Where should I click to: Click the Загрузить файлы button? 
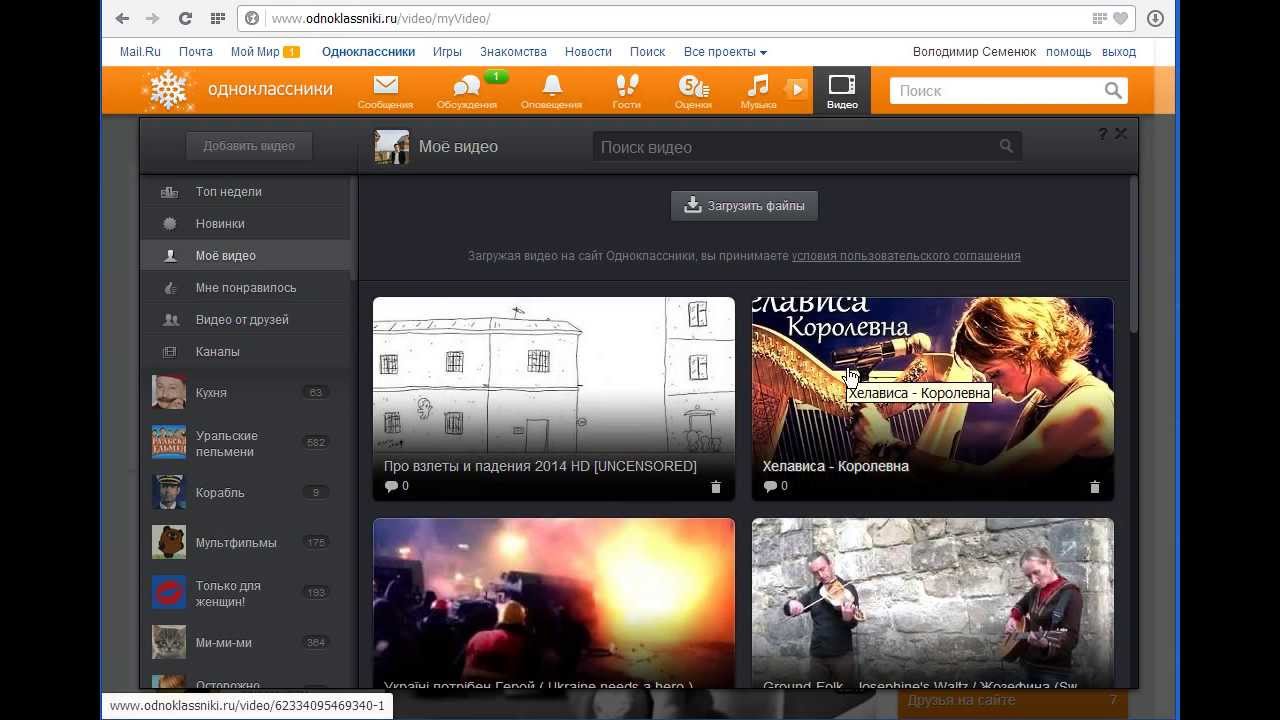tap(744, 206)
